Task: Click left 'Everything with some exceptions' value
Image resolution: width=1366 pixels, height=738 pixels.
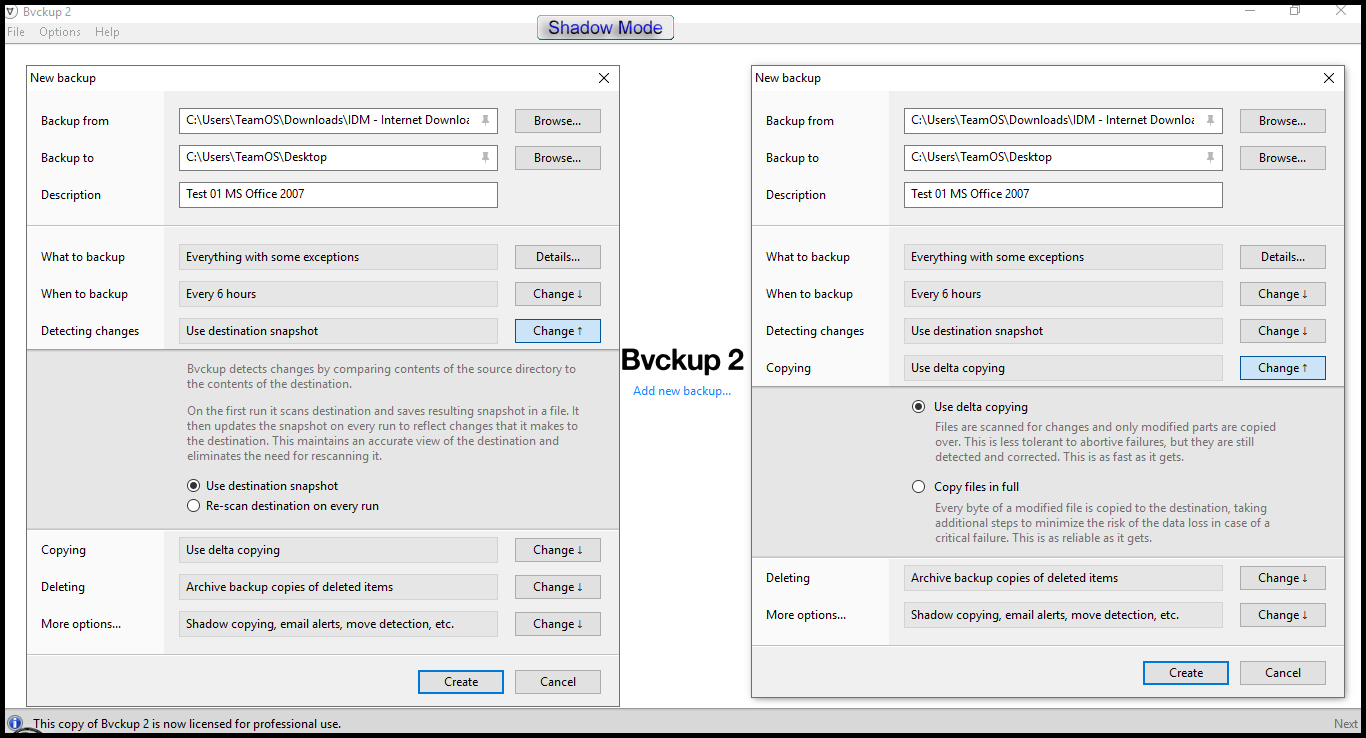Action: 338,257
